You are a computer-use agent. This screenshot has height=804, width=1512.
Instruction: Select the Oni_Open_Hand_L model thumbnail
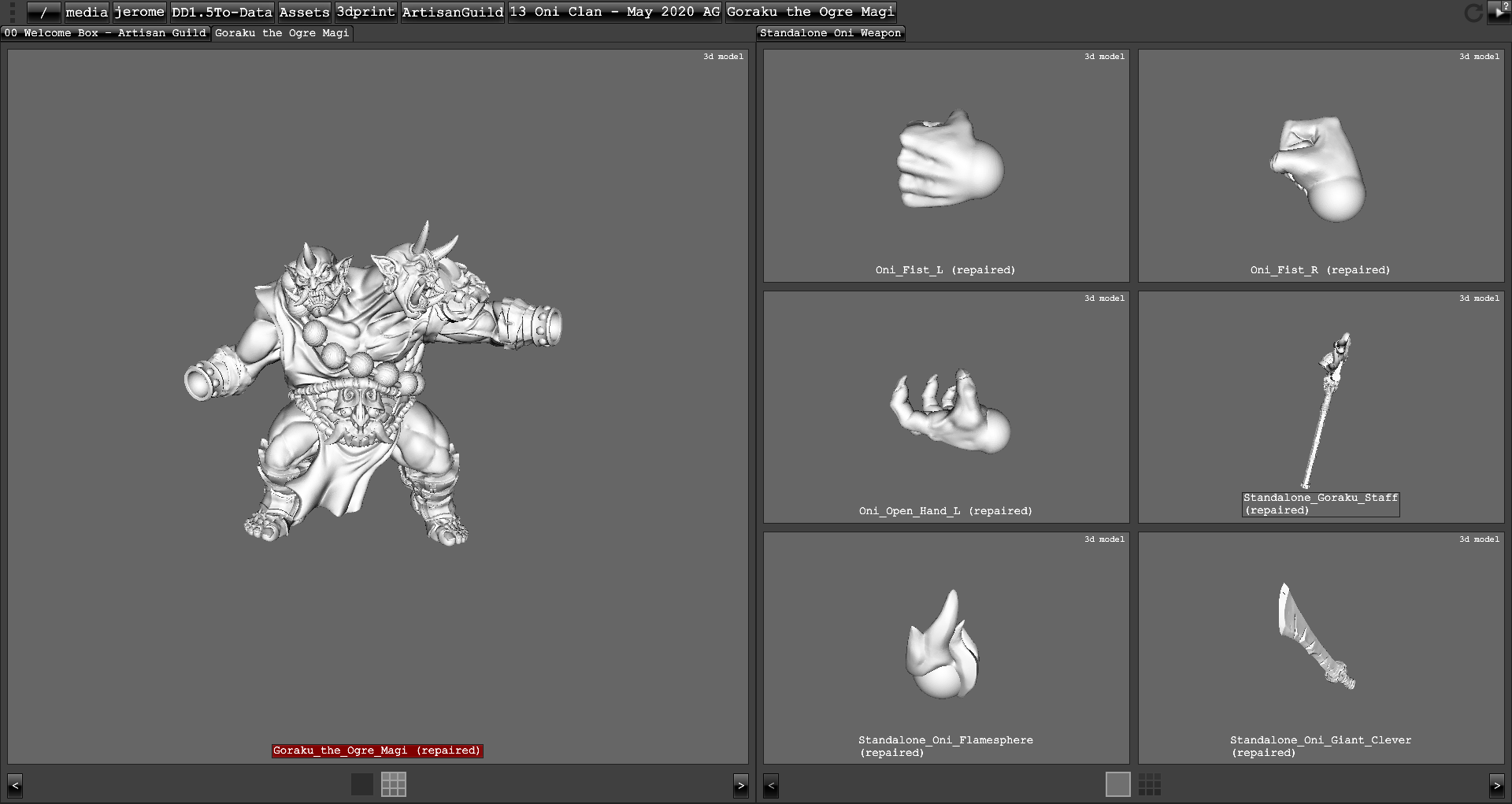click(946, 407)
